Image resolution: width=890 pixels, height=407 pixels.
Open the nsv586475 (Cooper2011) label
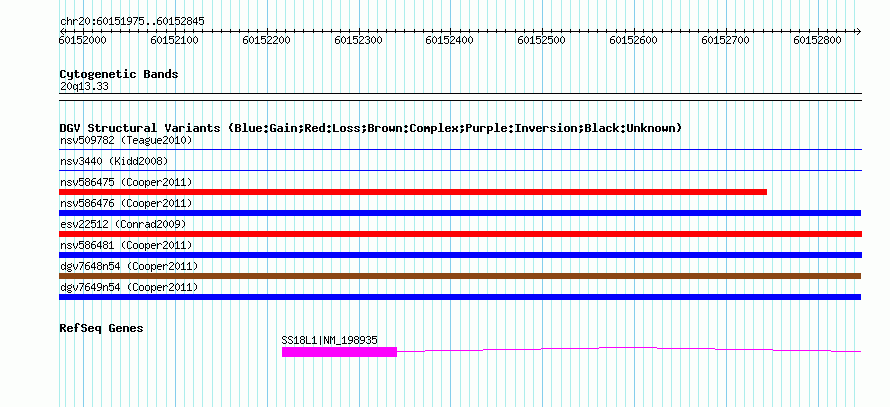click(x=126, y=182)
